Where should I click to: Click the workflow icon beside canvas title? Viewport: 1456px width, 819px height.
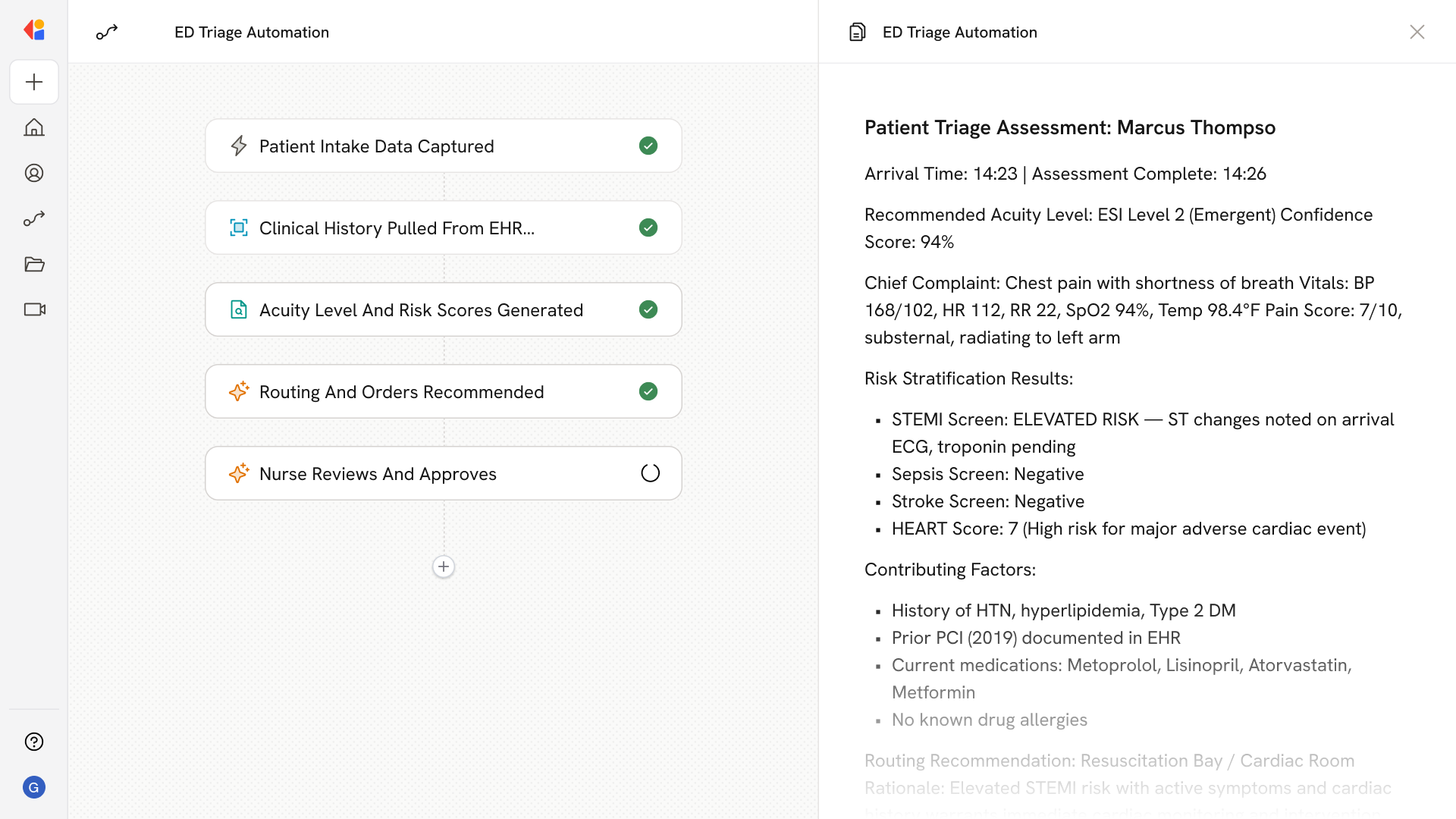tap(107, 32)
